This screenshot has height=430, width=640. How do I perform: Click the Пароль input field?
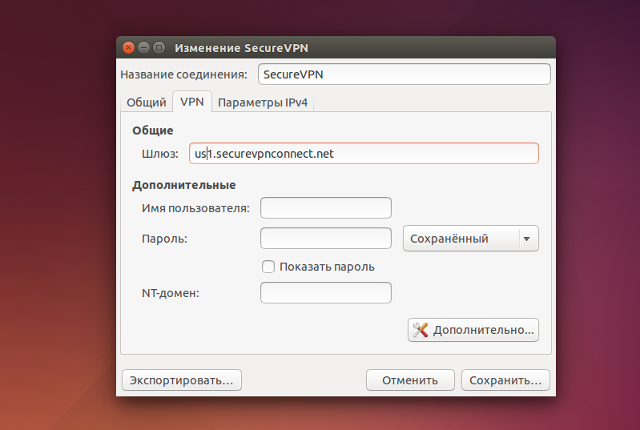[326, 238]
